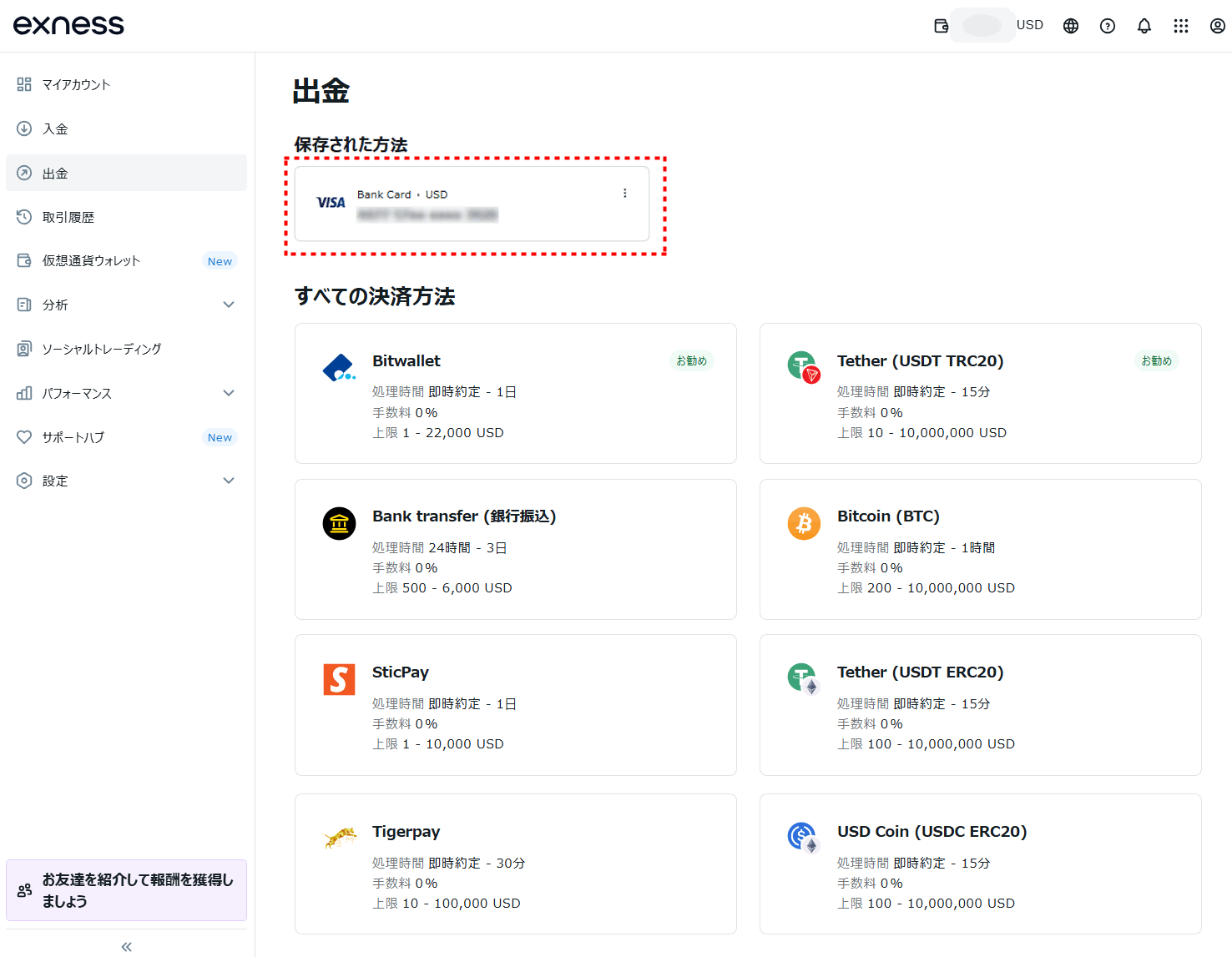Go to 入金 in the sidebar
The height and width of the screenshot is (962, 1232).
[126, 128]
